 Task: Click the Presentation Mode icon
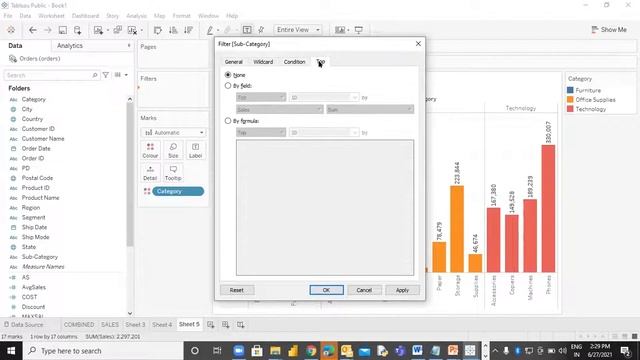pyautogui.click(x=359, y=30)
